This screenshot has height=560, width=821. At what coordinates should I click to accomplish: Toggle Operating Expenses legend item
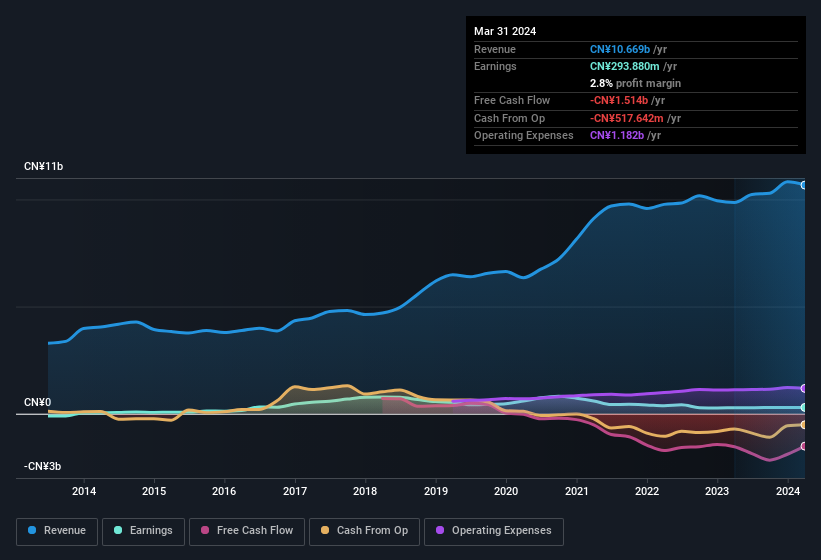(x=494, y=531)
